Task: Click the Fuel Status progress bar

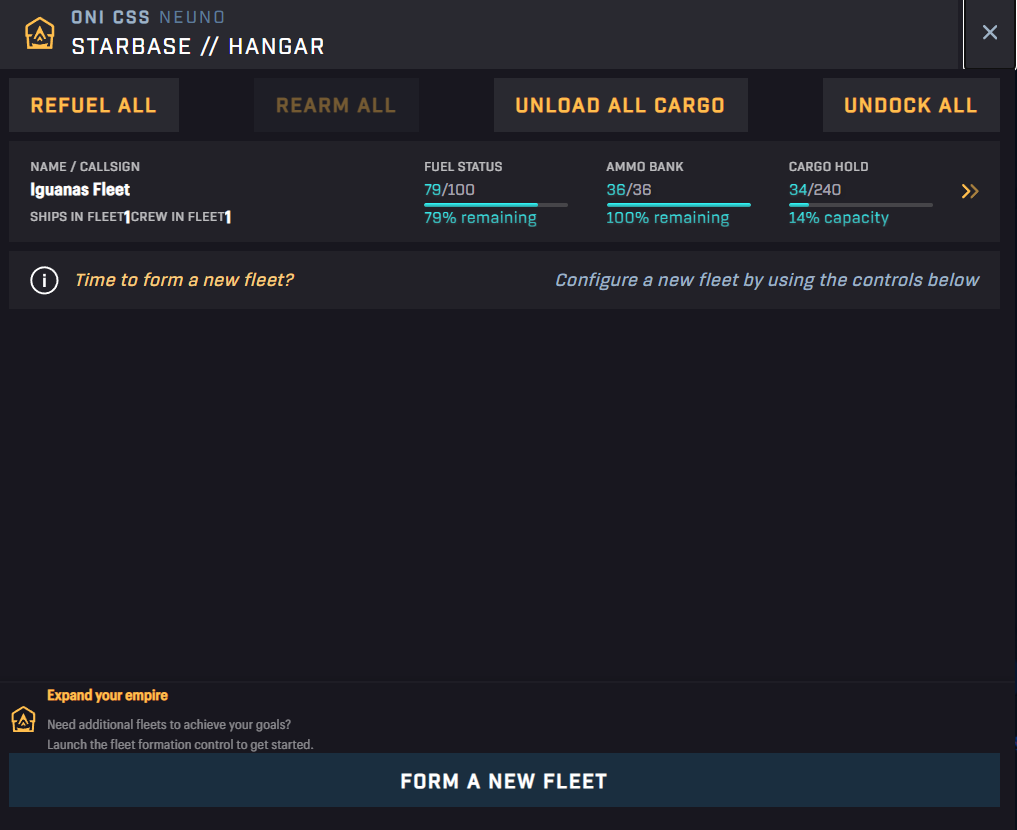Action: click(x=496, y=205)
